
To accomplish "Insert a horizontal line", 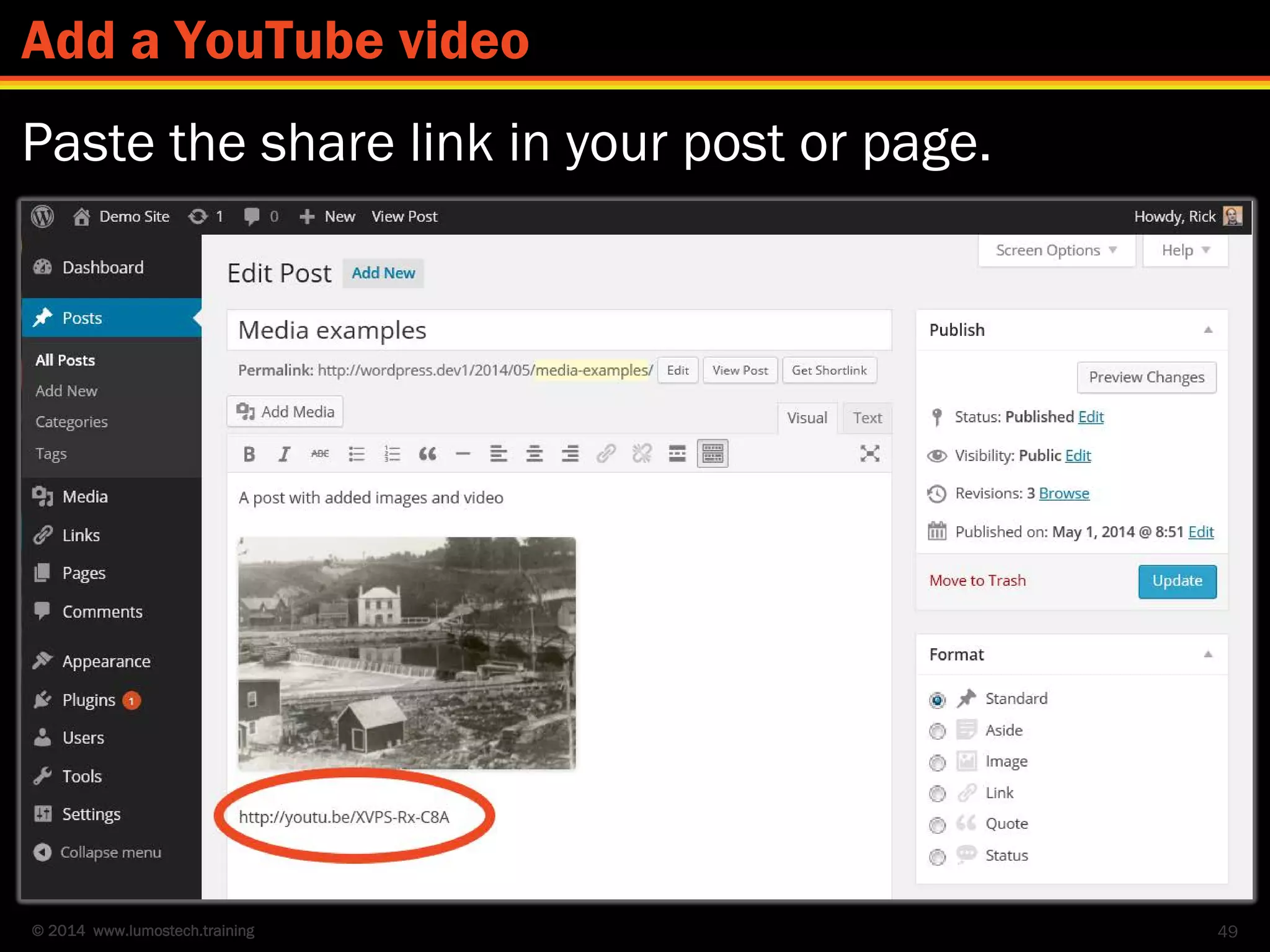I will (x=463, y=454).
